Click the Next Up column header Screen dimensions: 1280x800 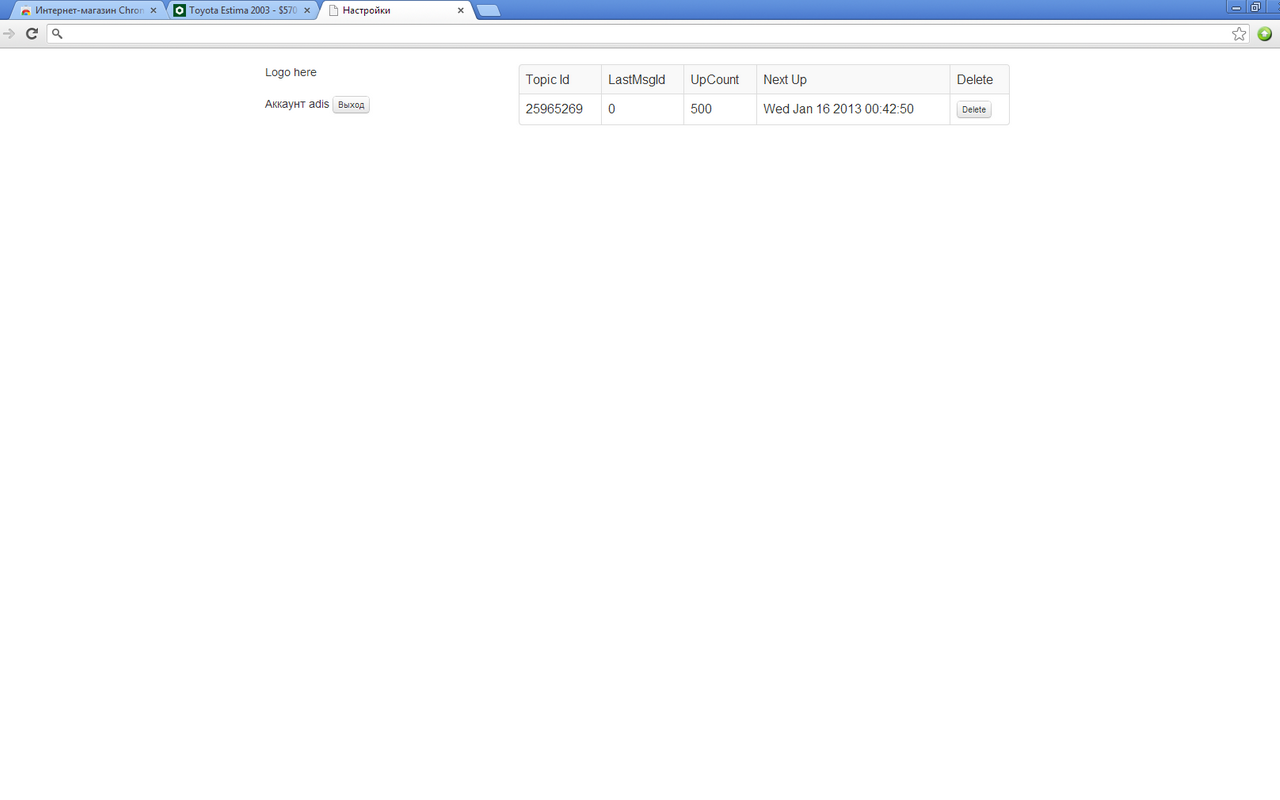[x=784, y=79]
